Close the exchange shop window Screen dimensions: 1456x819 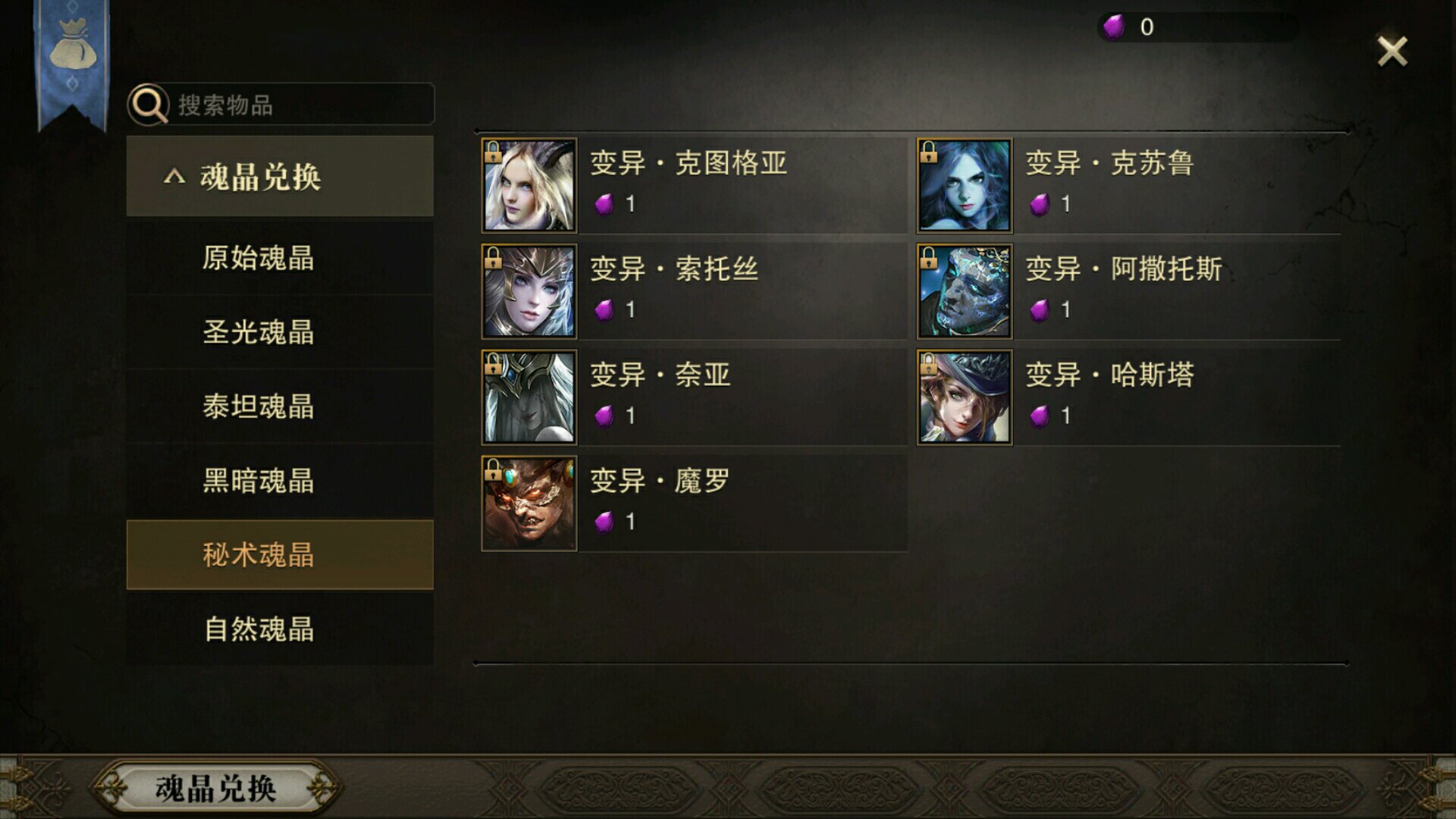1392,52
